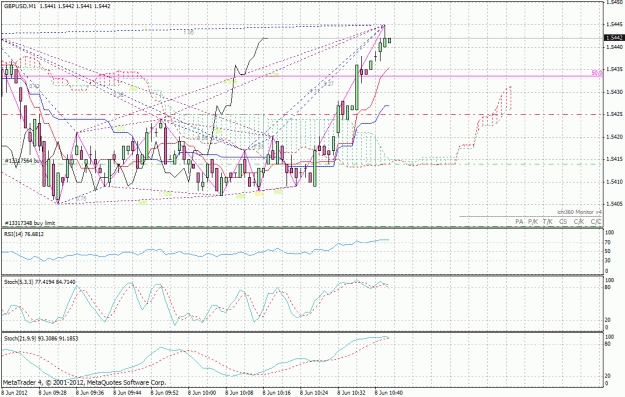Screen dimensions: 625x397
Task: Click the MetaTrader 4 copyright text
Action: [x=84, y=383]
